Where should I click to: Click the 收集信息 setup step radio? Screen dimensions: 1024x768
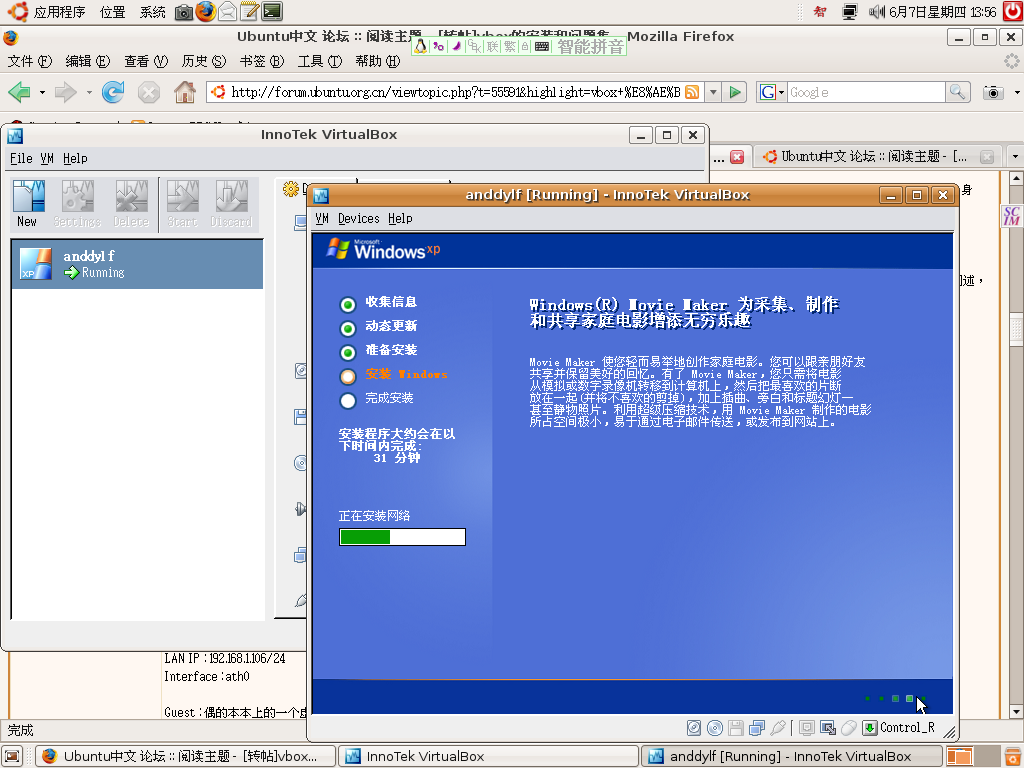[x=347, y=304]
